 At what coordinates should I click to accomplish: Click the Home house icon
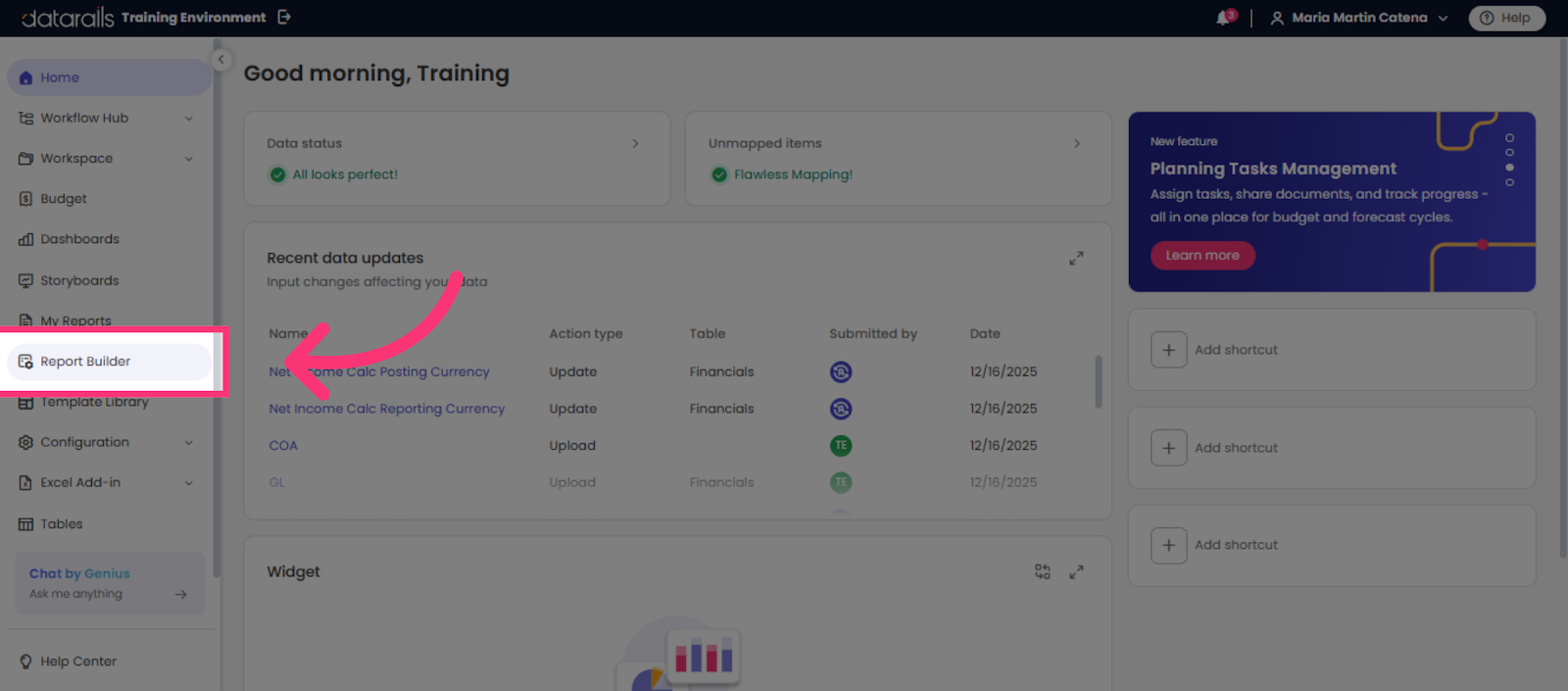(25, 77)
